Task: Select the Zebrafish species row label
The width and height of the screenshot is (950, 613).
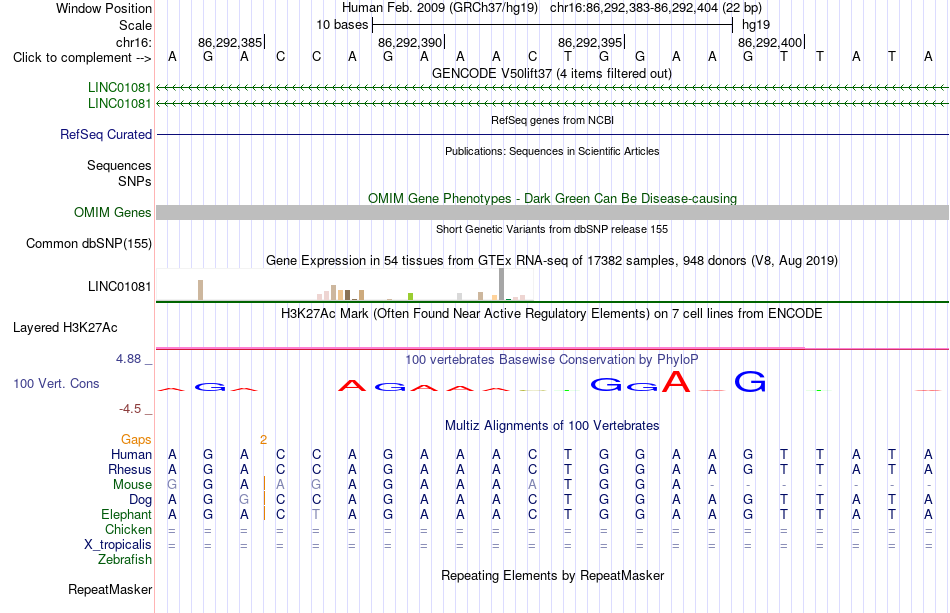Action: pos(125,559)
